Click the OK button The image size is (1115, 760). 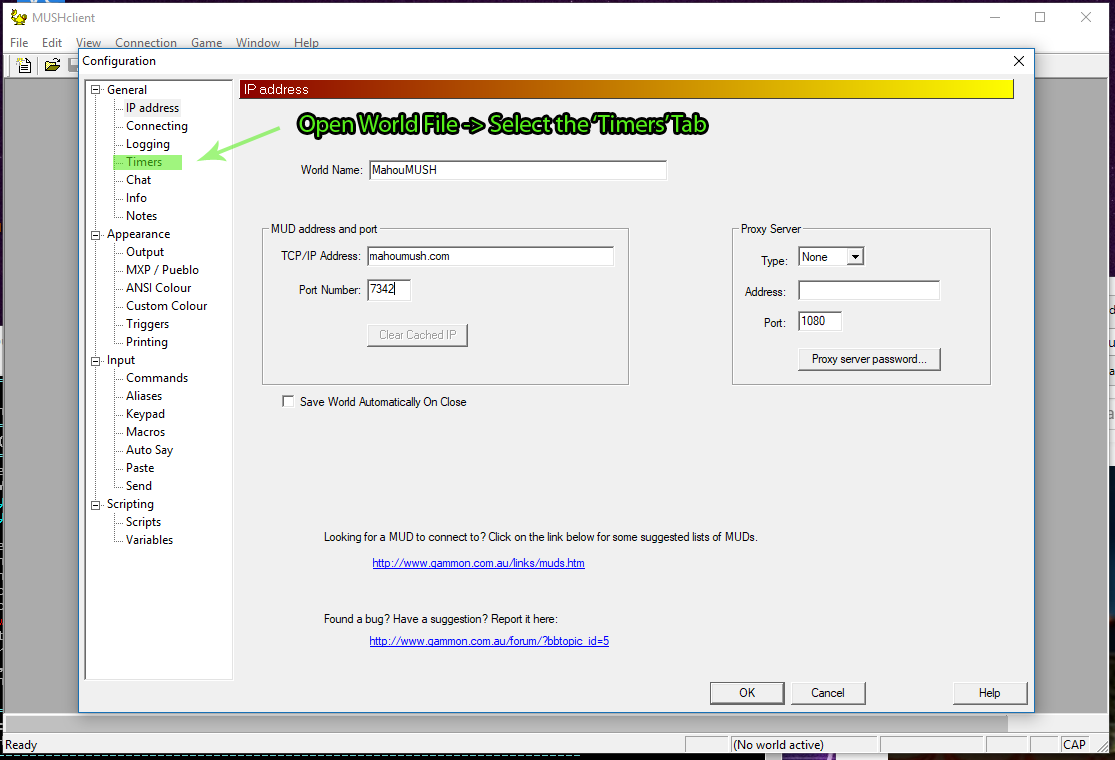[x=747, y=693]
